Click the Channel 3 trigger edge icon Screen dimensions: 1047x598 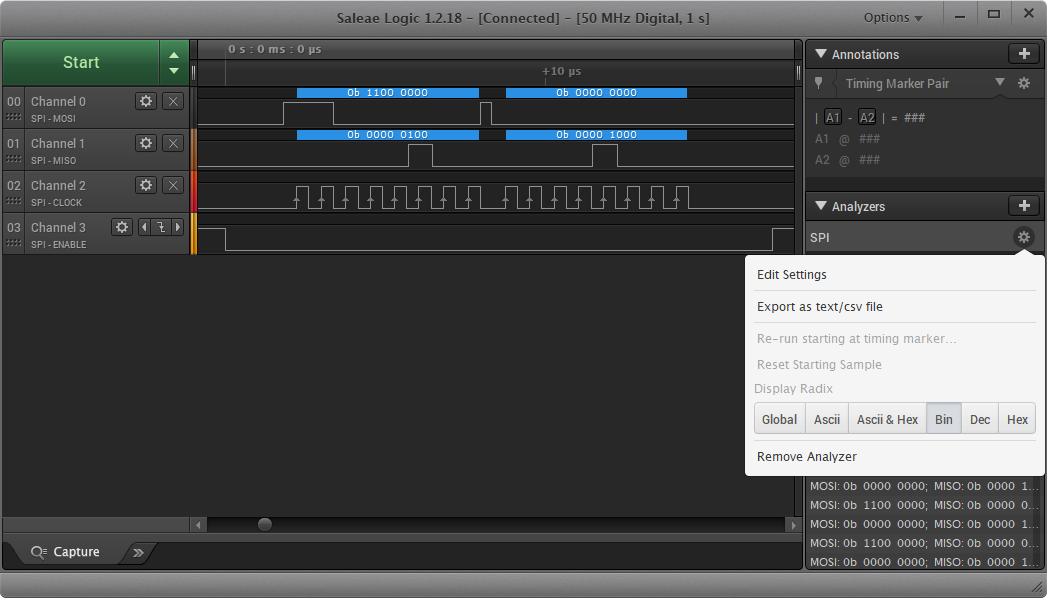coord(160,227)
